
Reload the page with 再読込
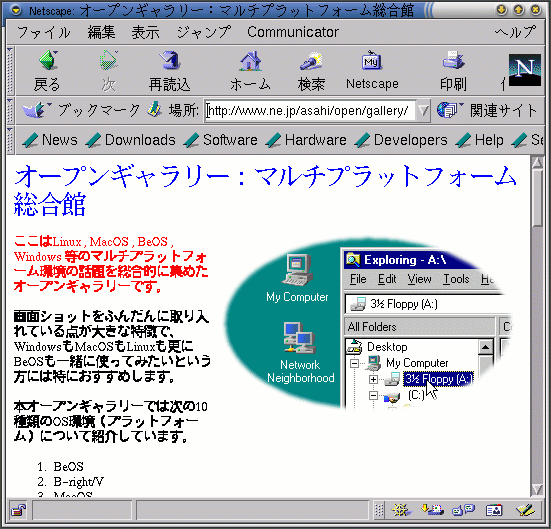(169, 71)
